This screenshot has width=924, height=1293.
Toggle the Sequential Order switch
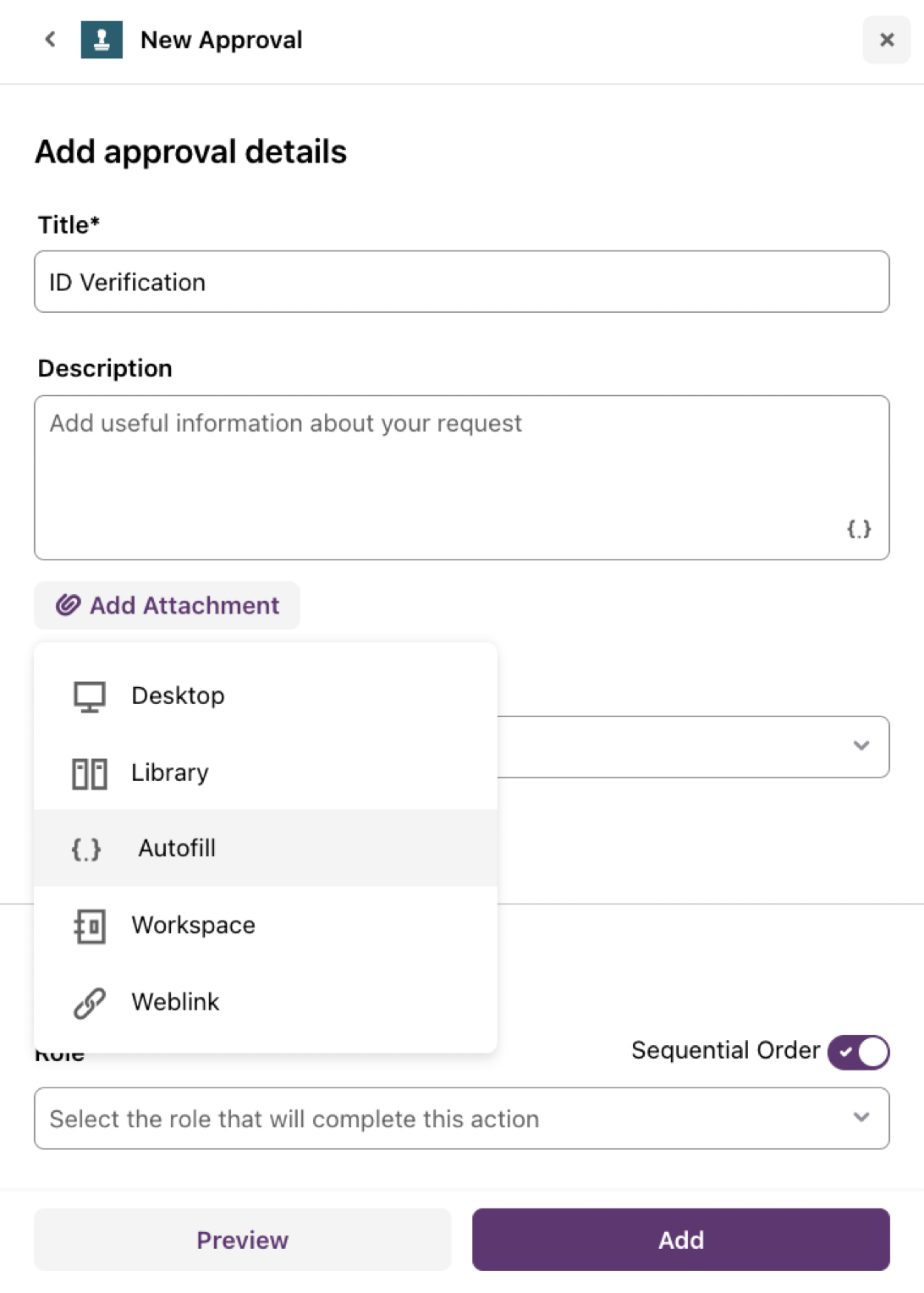[x=859, y=1052]
